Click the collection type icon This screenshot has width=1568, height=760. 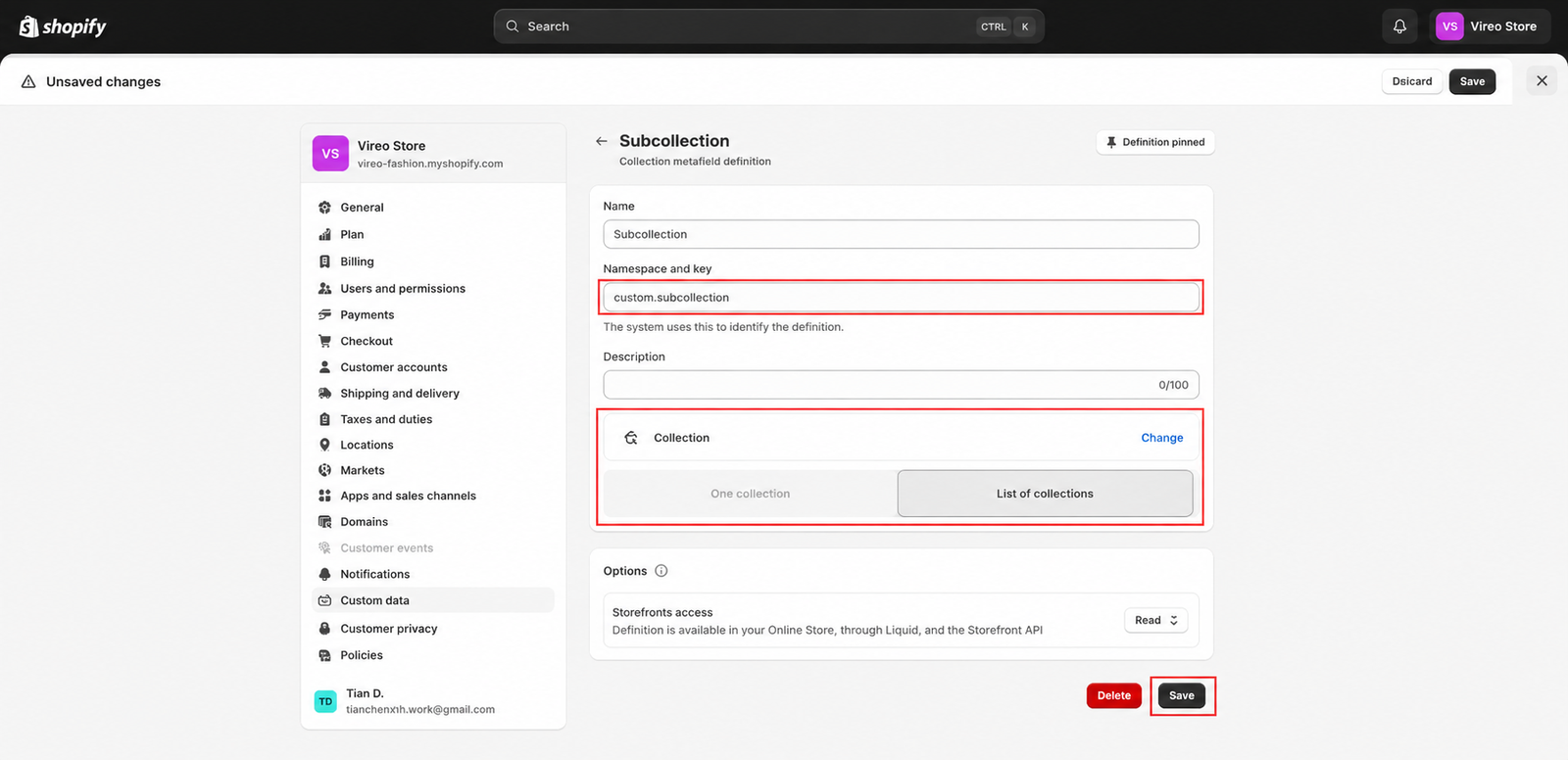(631, 438)
